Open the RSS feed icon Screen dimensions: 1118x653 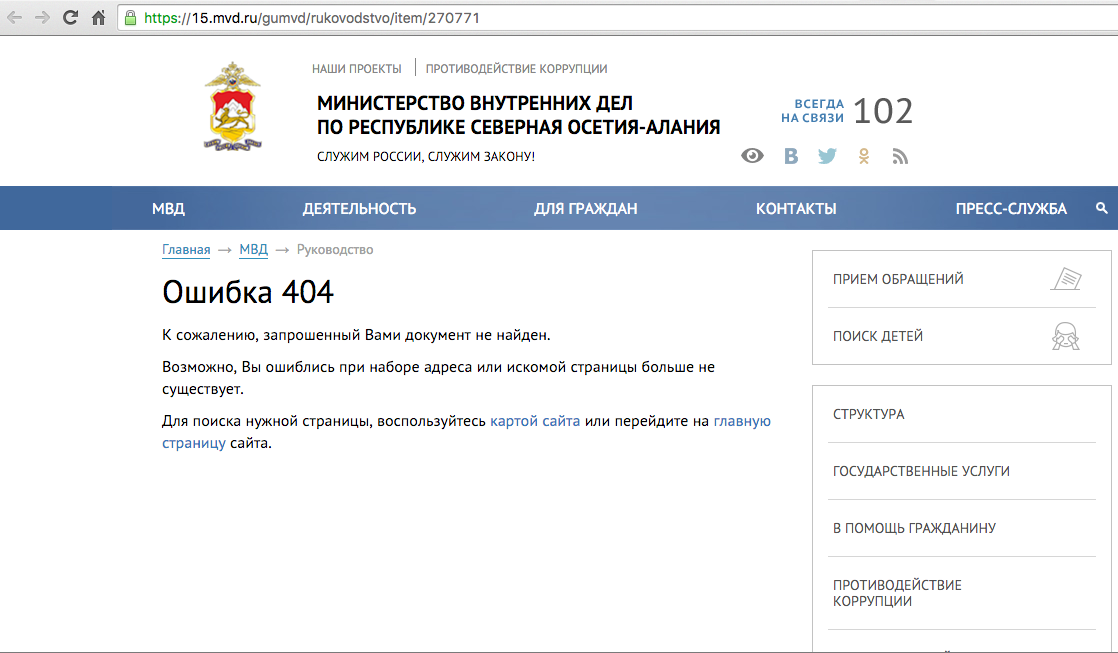[x=900, y=156]
